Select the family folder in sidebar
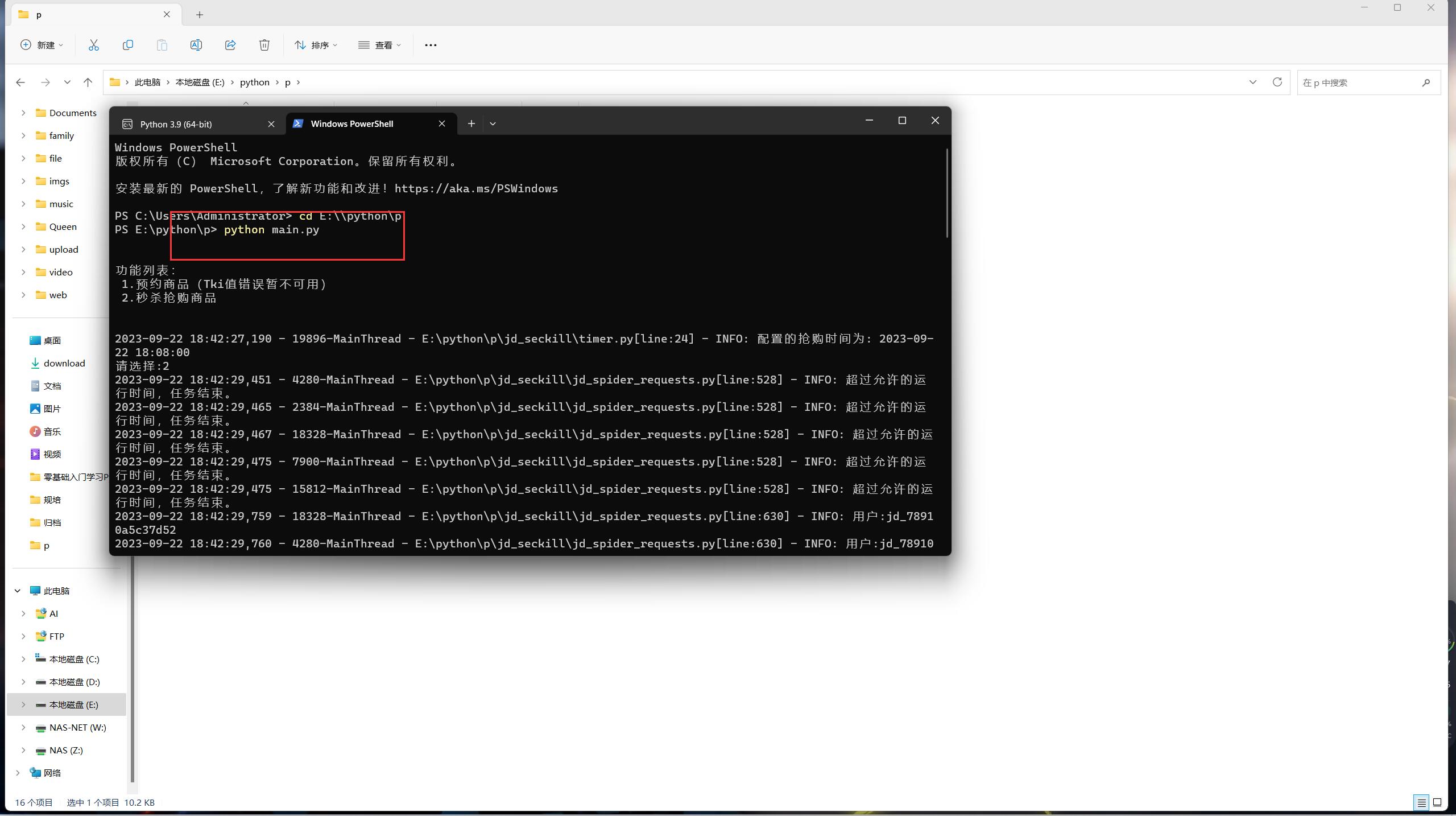Image resolution: width=1456 pixels, height=816 pixels. 61,135
